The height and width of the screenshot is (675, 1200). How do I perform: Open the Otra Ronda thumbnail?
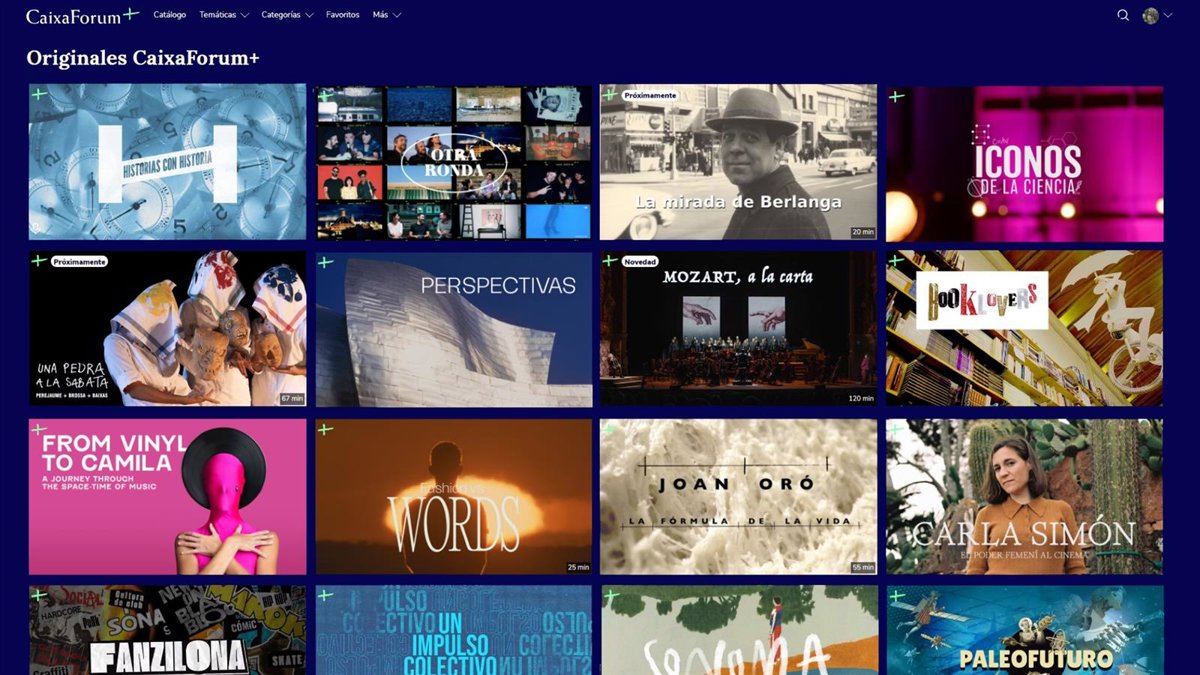[454, 162]
